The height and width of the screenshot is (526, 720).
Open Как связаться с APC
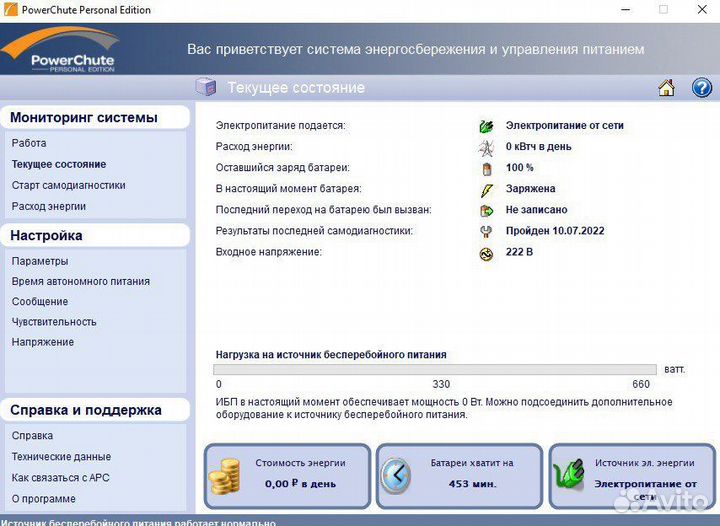[x=61, y=478]
